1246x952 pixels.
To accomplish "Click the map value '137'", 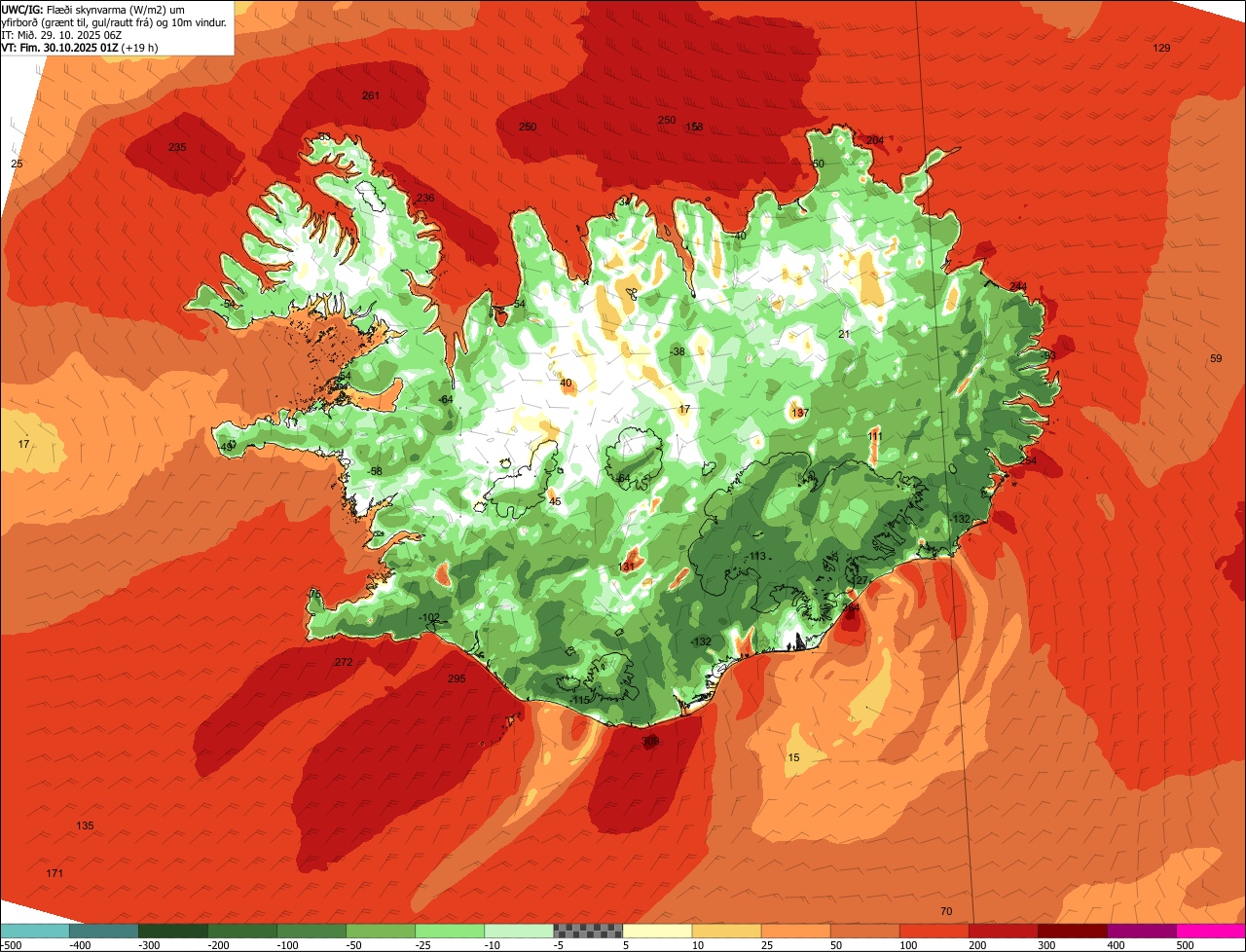I will (800, 413).
